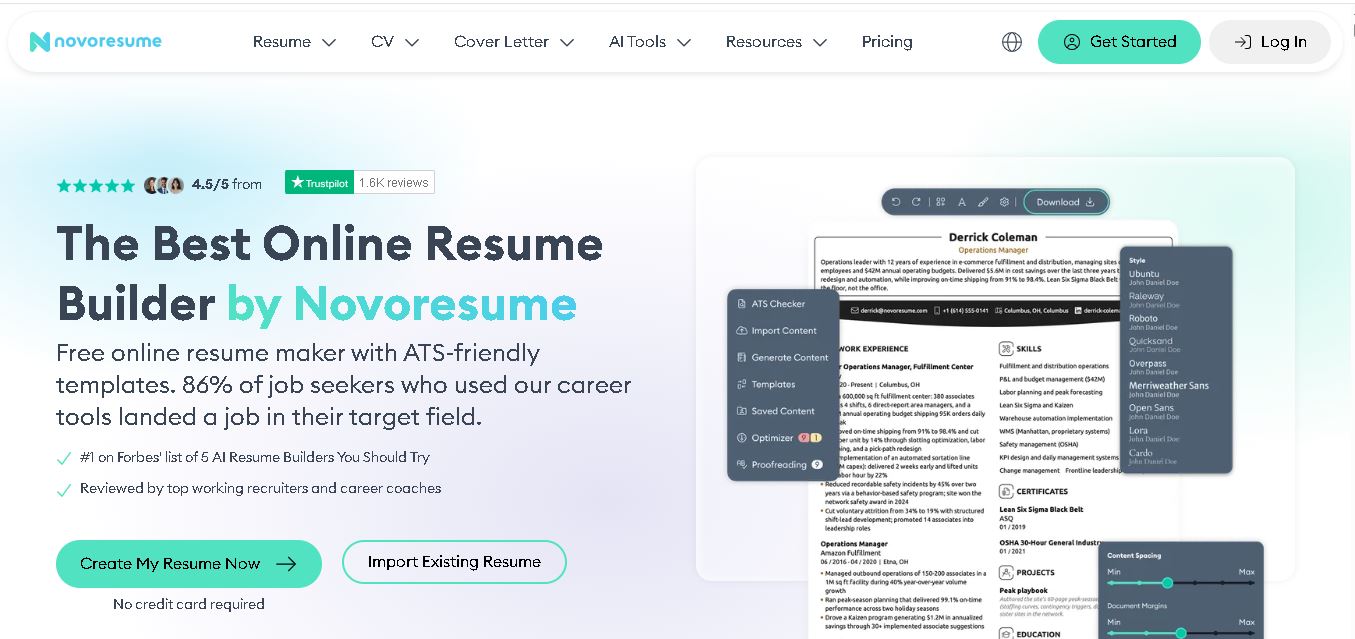
Task: Click the Log In button
Action: point(1270,42)
